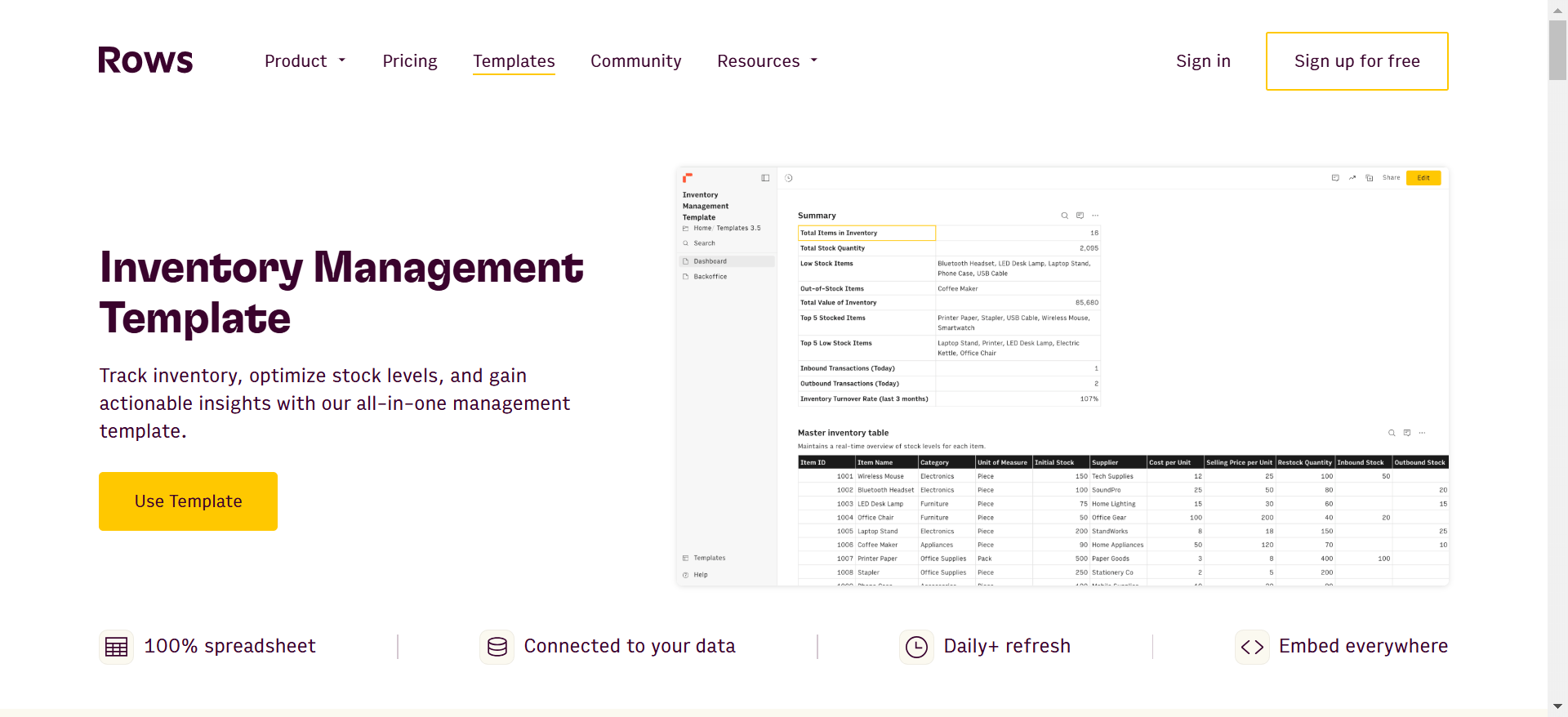
Task: Click the Embed everywhere code icon
Action: (x=1252, y=647)
